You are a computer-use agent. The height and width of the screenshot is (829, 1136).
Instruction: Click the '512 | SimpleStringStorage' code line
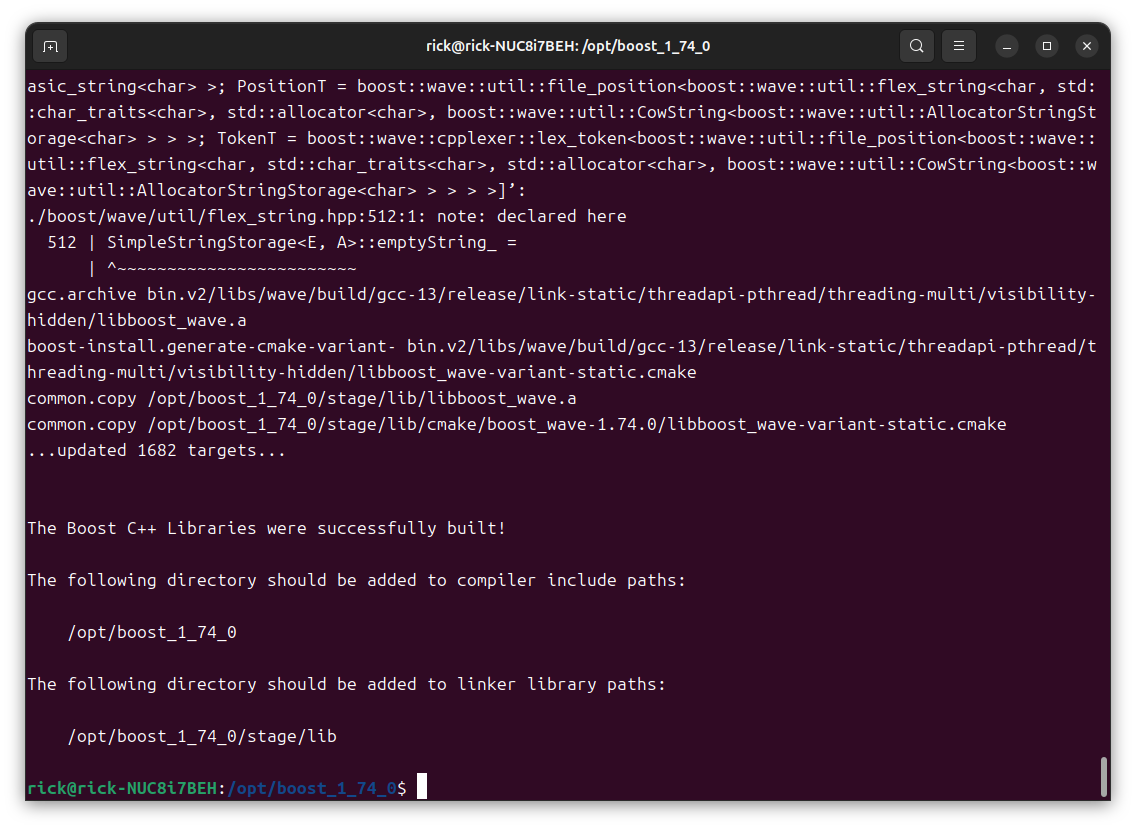pyautogui.click(x=282, y=243)
